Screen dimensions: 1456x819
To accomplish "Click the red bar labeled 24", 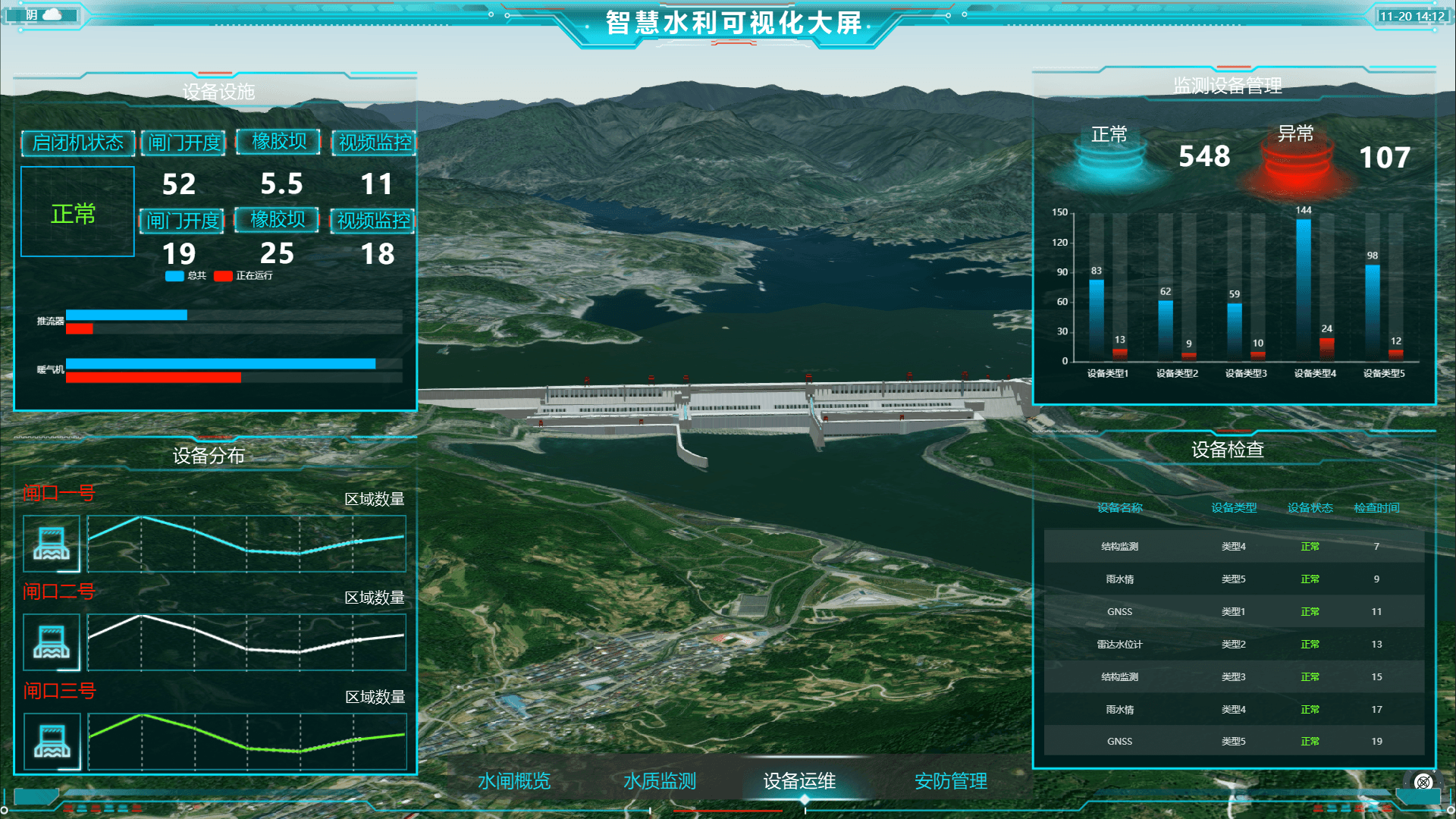I will pos(1326,348).
